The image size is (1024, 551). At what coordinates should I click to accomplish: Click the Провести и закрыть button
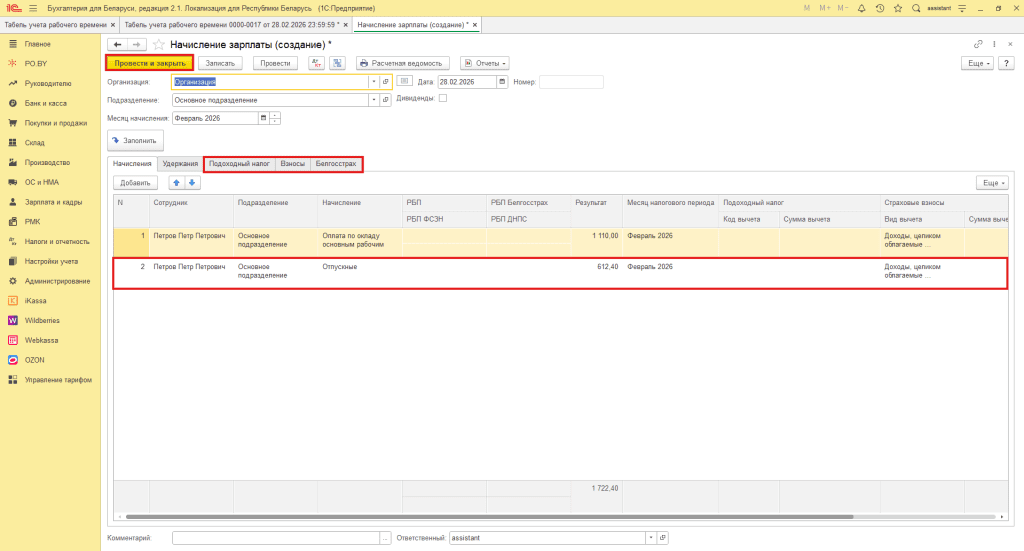pyautogui.click(x=149, y=63)
